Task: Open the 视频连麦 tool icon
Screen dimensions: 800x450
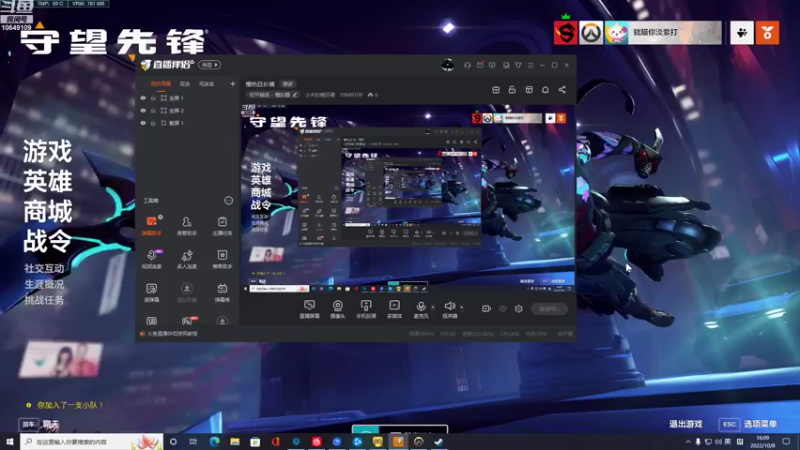Action: 152,259
